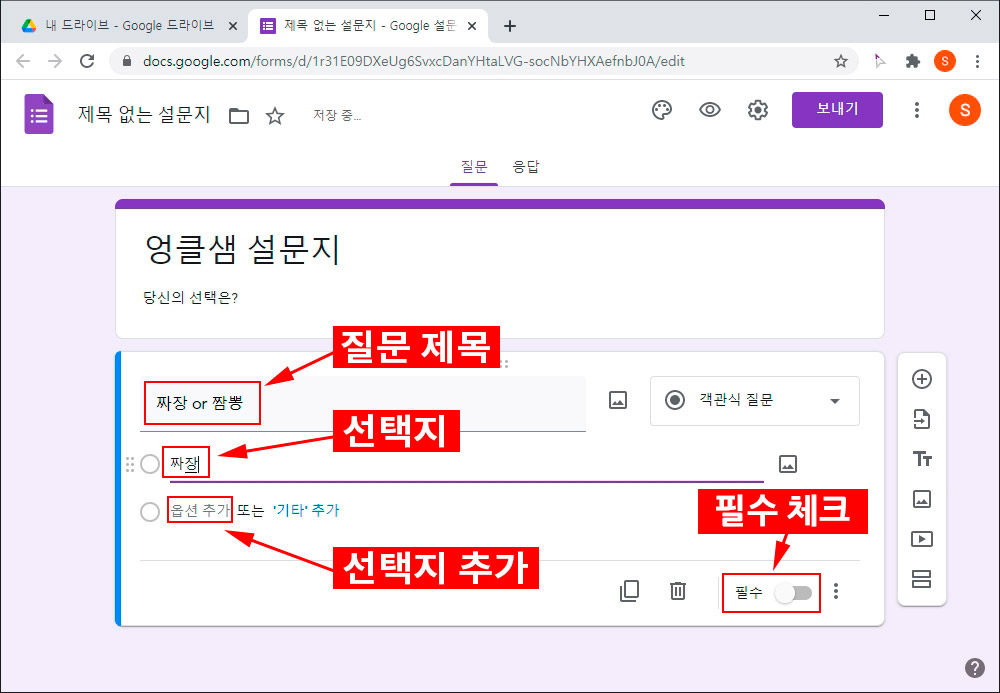The image size is (1000, 693).
Task: Click the add question plus icon in sidebar
Action: 921,379
